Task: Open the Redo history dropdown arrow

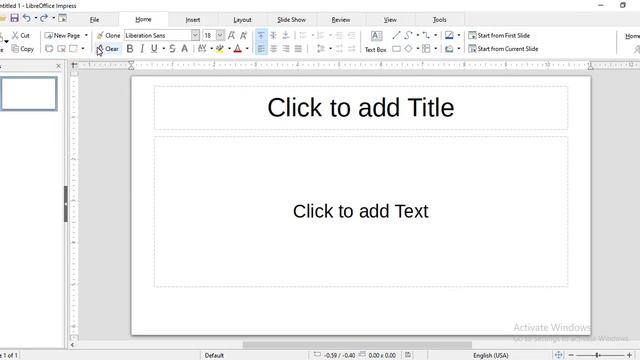Action: pos(53,18)
